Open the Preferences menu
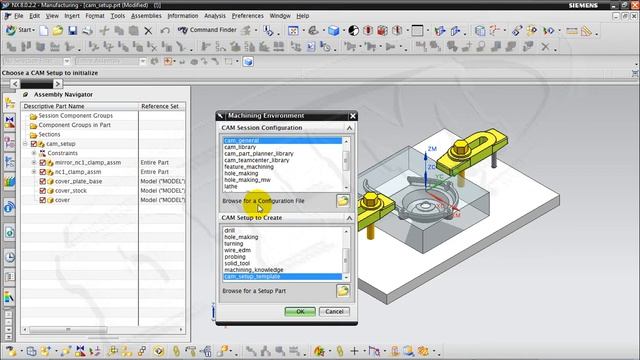The height and width of the screenshot is (360, 640). [x=247, y=16]
